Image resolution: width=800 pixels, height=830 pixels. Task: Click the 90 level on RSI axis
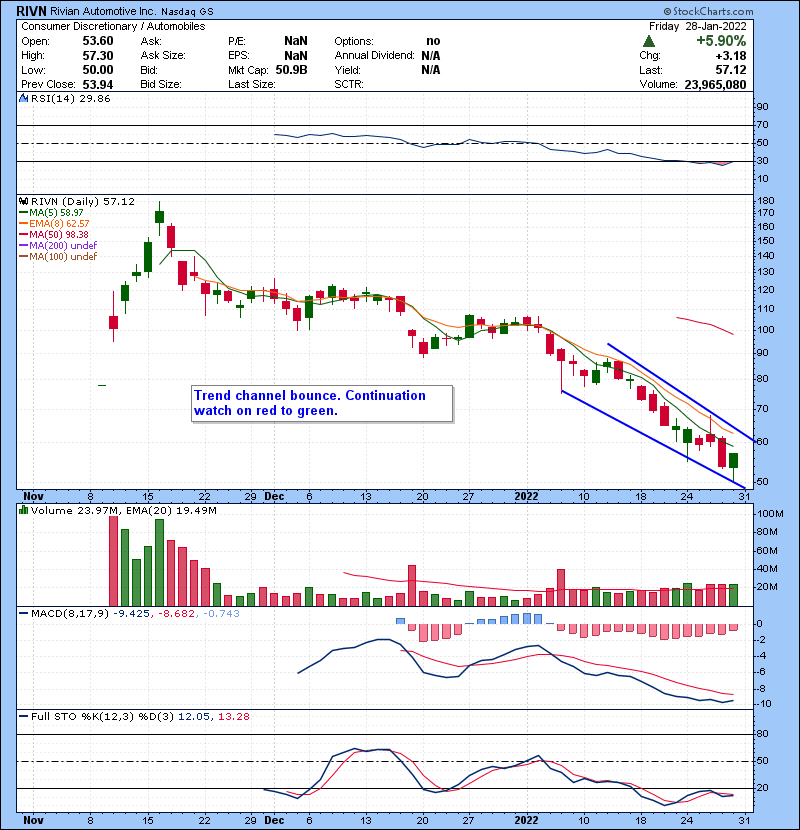pos(762,106)
